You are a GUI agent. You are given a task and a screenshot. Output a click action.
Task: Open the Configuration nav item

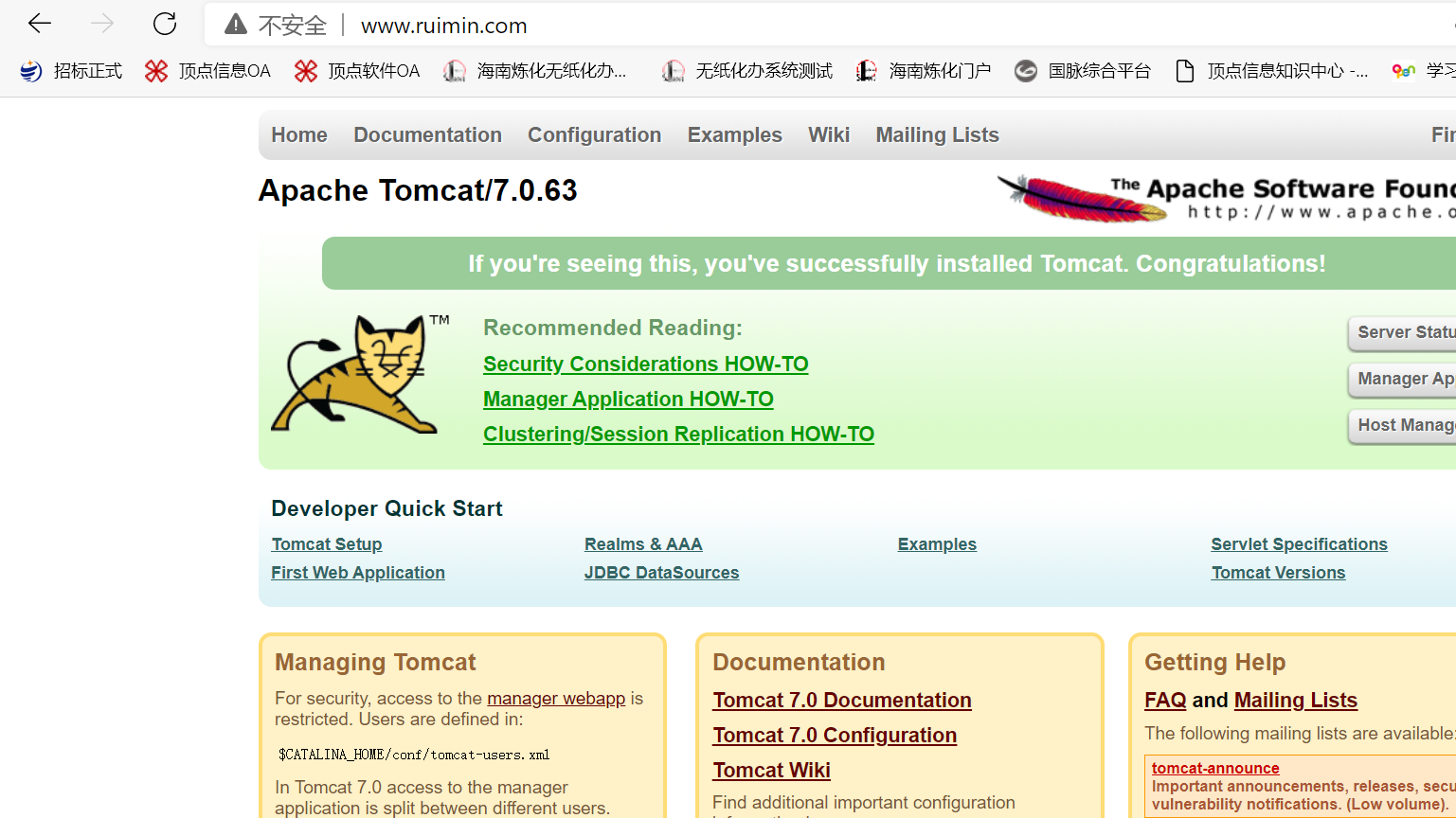(595, 135)
